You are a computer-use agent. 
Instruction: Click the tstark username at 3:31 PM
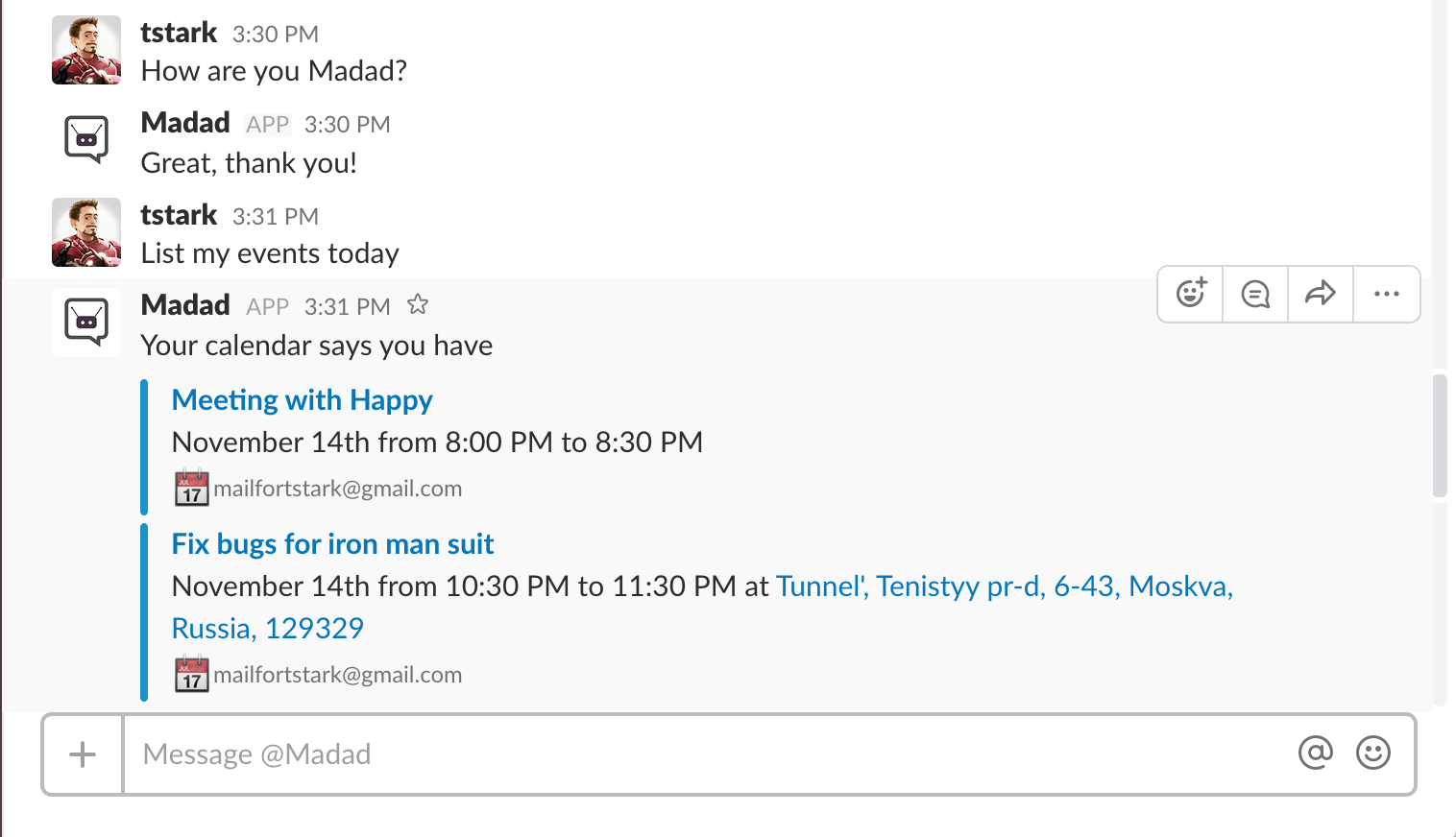[x=179, y=215]
